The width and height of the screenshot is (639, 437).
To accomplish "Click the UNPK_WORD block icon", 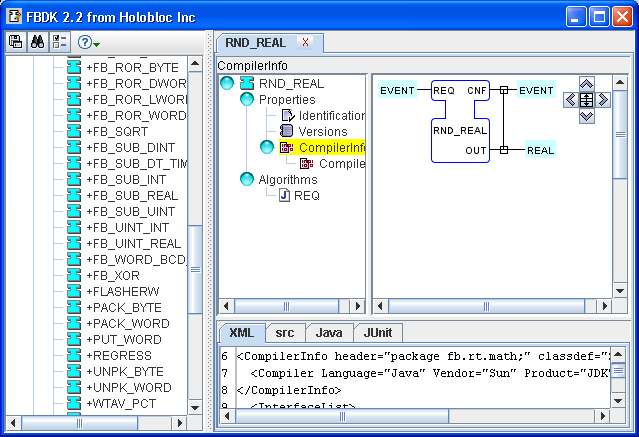I will coord(74,387).
